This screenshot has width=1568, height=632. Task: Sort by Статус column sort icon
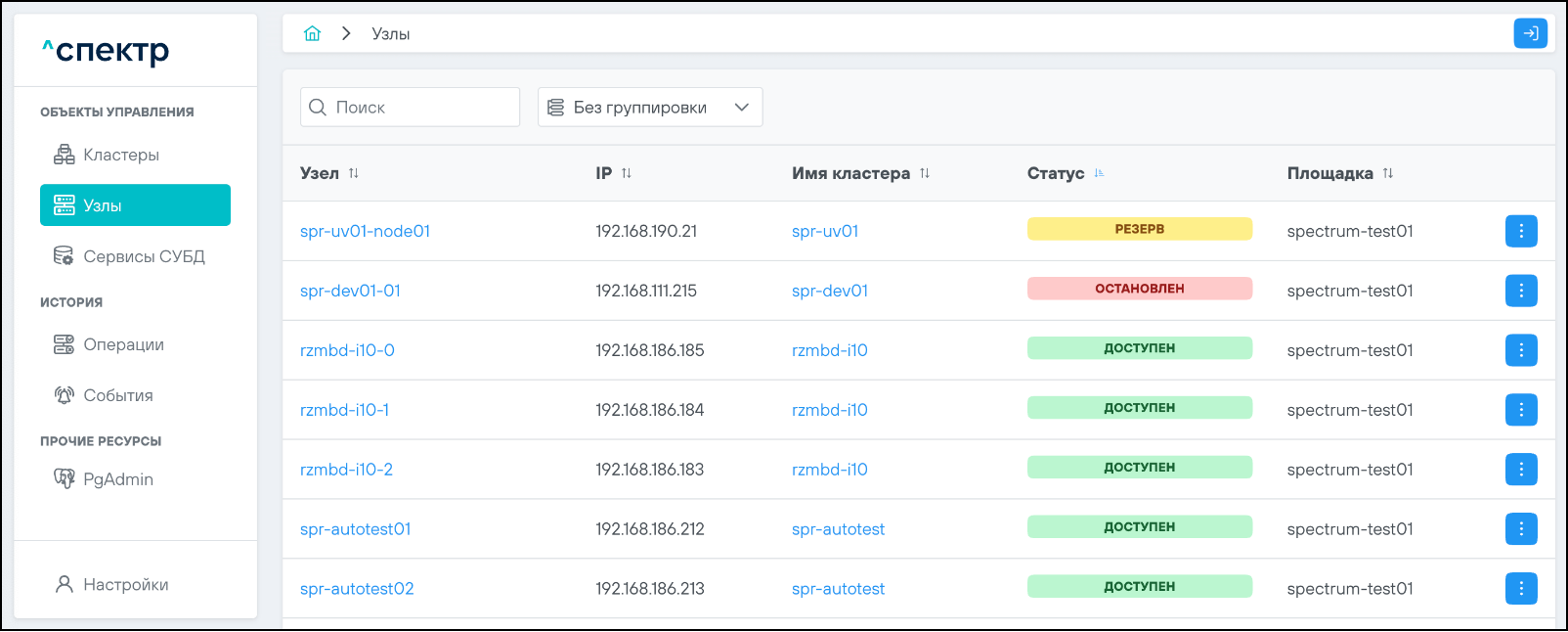[1099, 173]
